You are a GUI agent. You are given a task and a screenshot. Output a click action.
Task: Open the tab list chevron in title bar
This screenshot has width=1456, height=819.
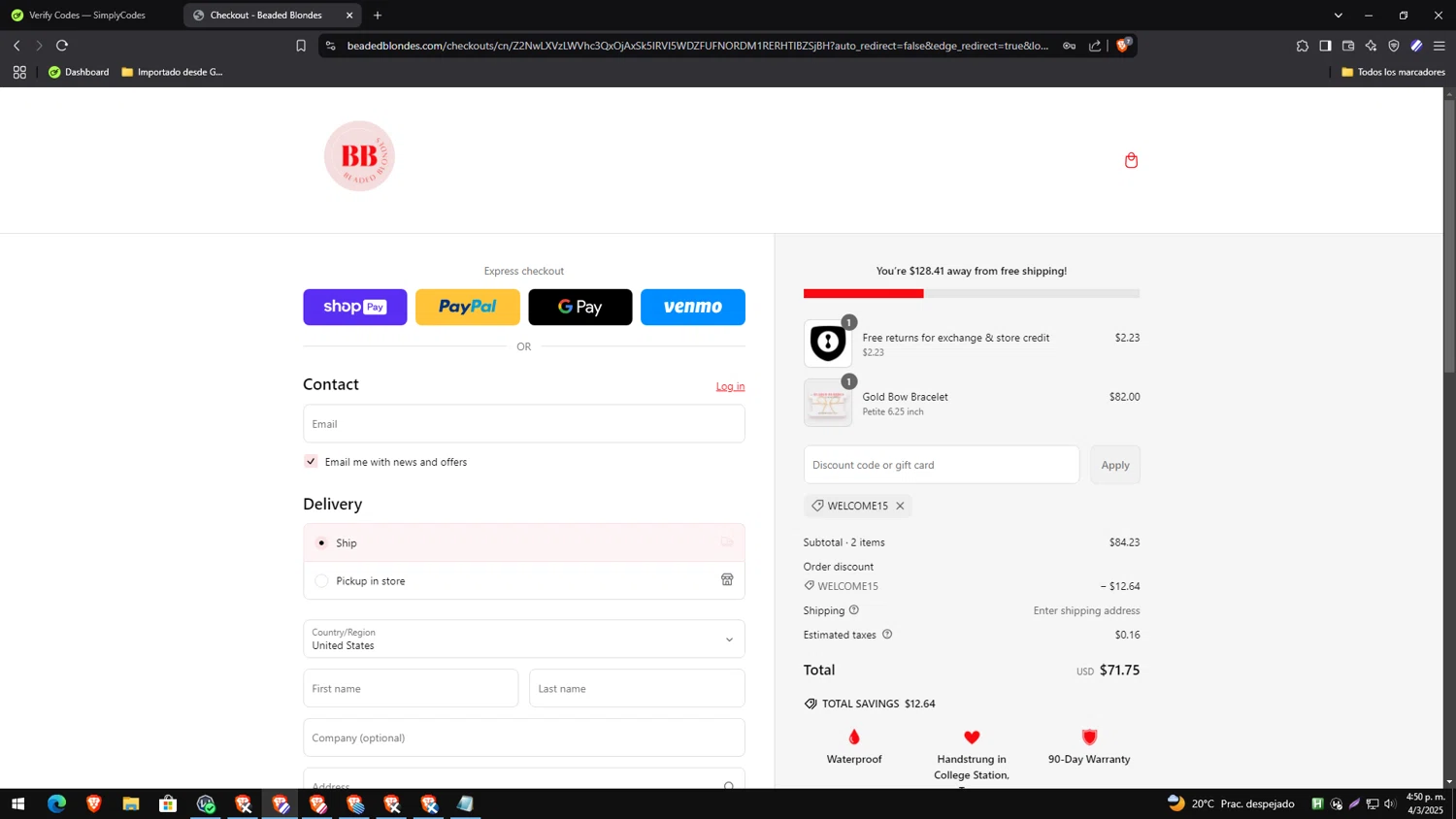pos(1338,16)
